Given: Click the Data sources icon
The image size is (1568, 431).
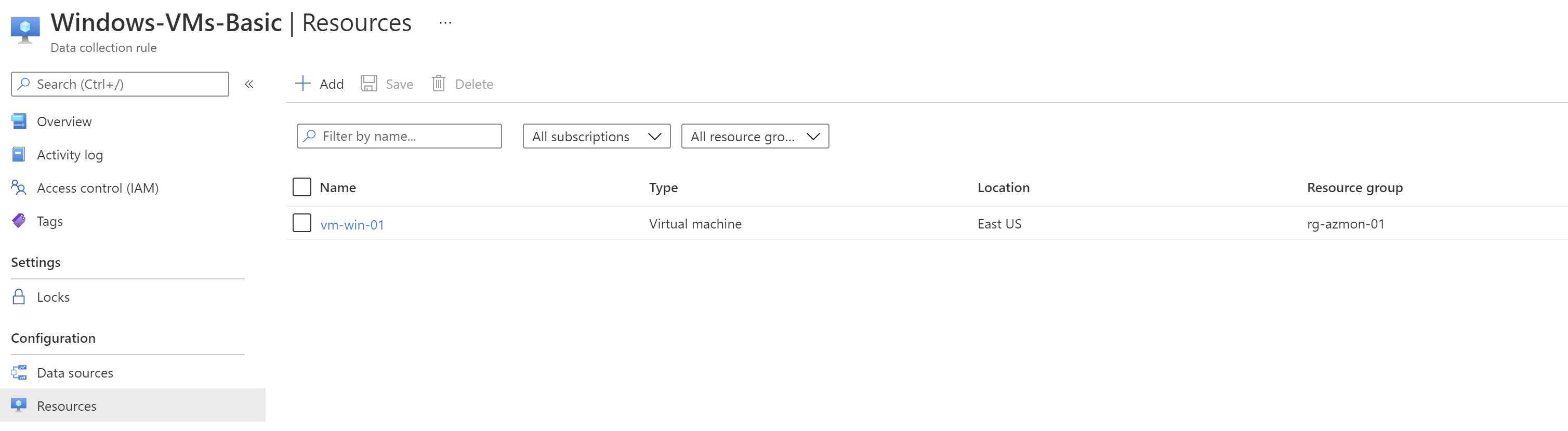Looking at the screenshot, I should point(19,373).
